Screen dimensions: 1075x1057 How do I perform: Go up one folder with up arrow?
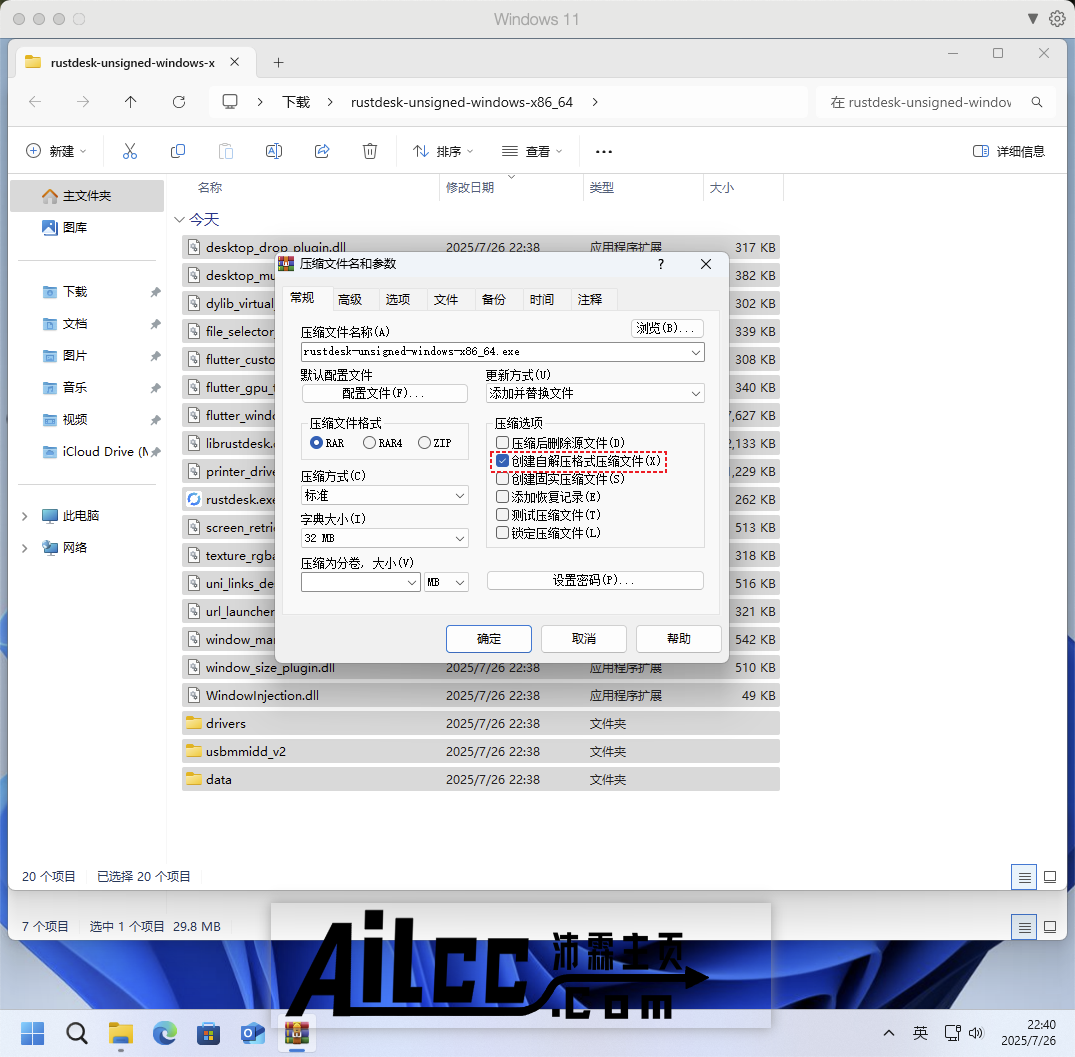tap(130, 102)
